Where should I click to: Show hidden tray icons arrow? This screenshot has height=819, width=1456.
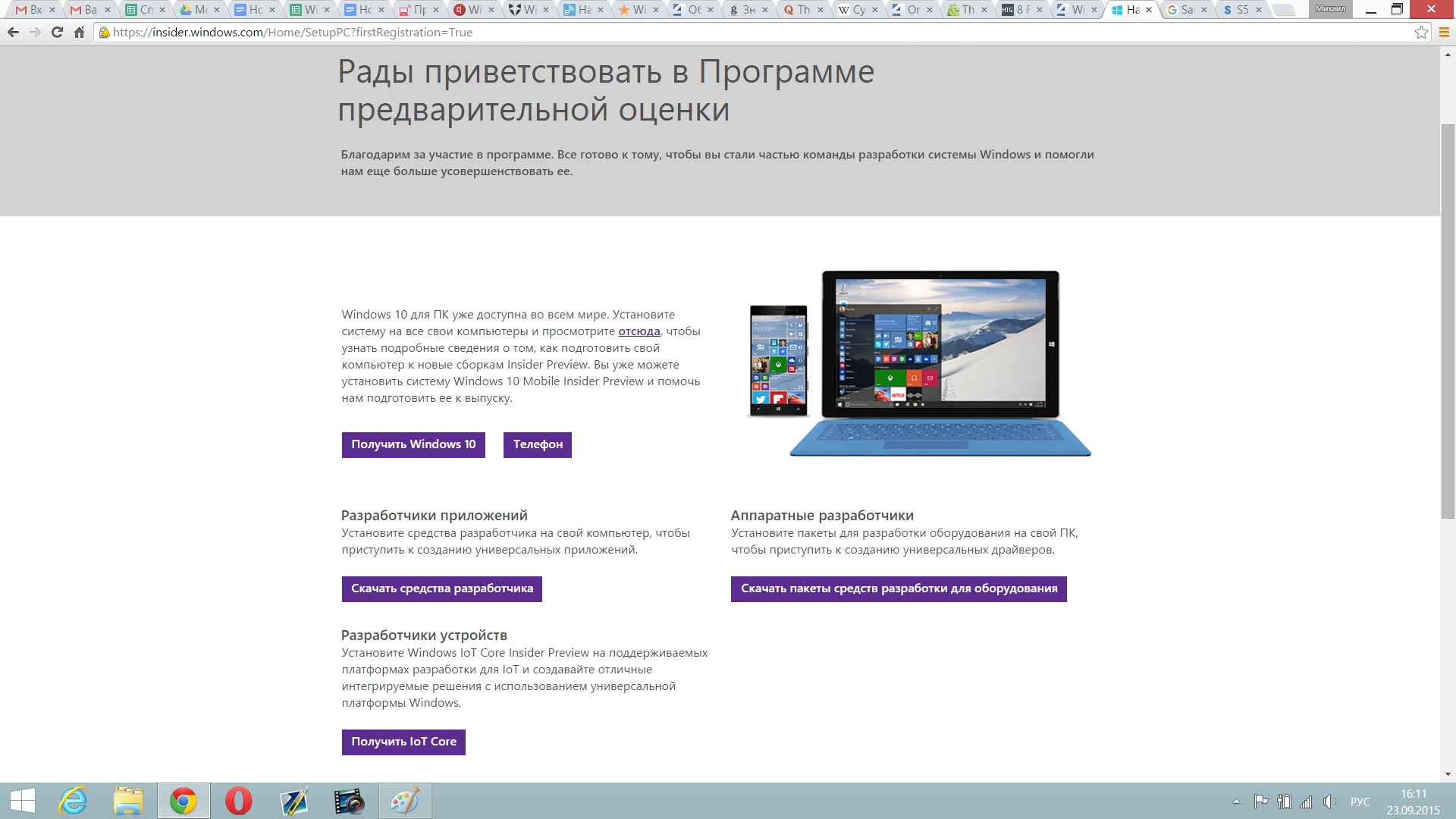pos(1236,802)
